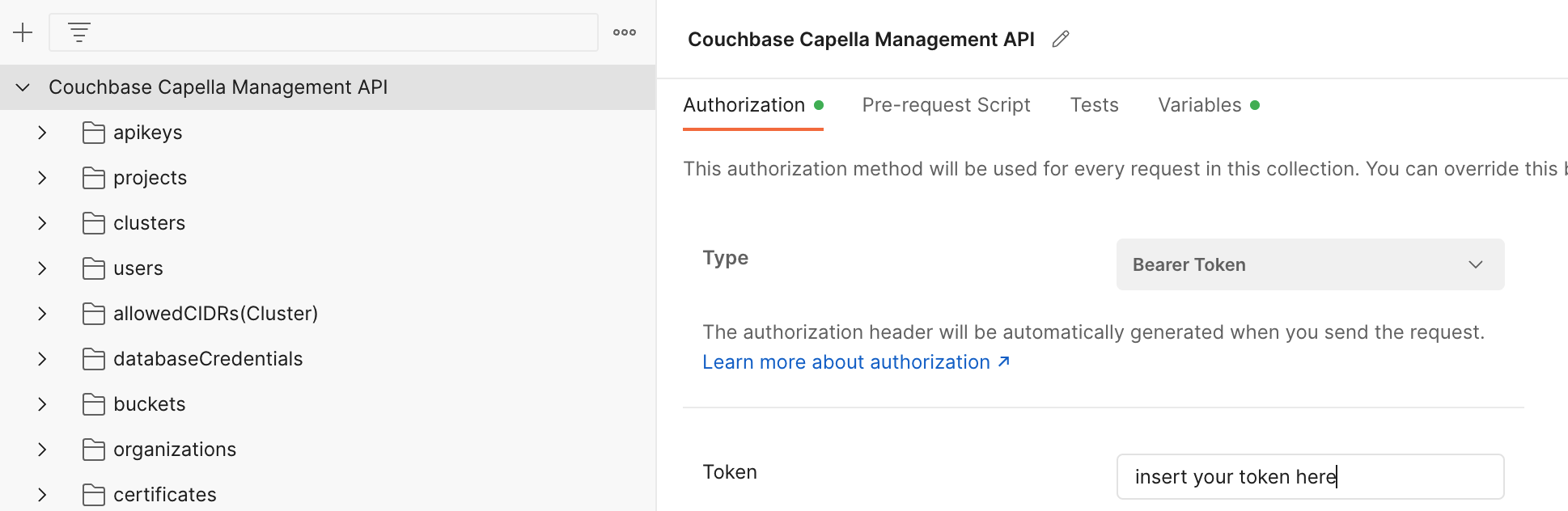This screenshot has width=1568, height=511.
Task: Select the organizations folder icon
Action: [x=93, y=449]
